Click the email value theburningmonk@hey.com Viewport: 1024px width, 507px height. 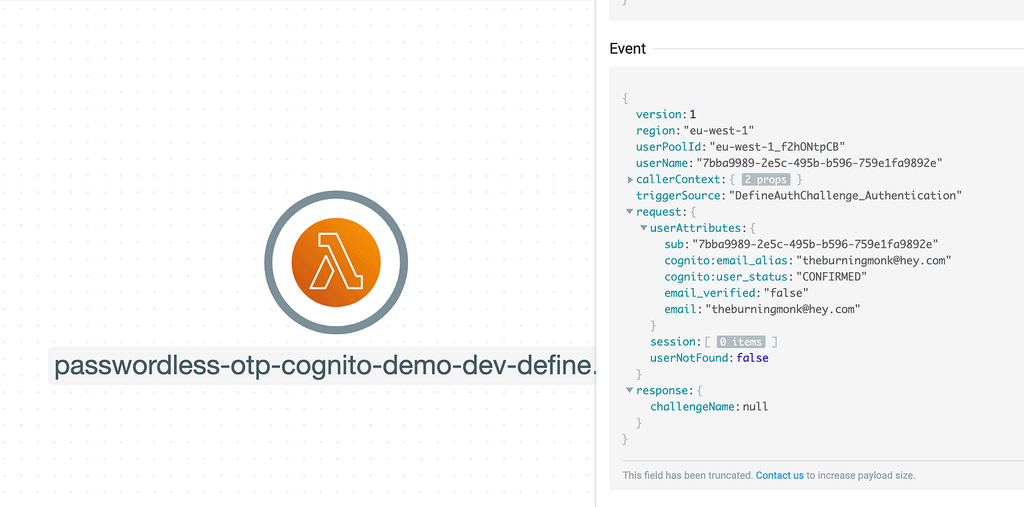click(785, 309)
